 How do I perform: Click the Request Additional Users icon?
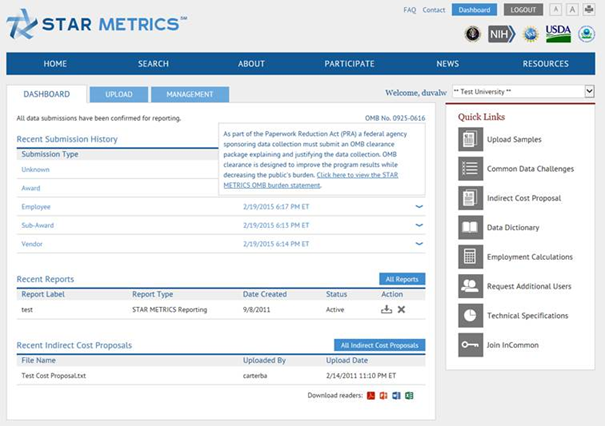(x=470, y=286)
